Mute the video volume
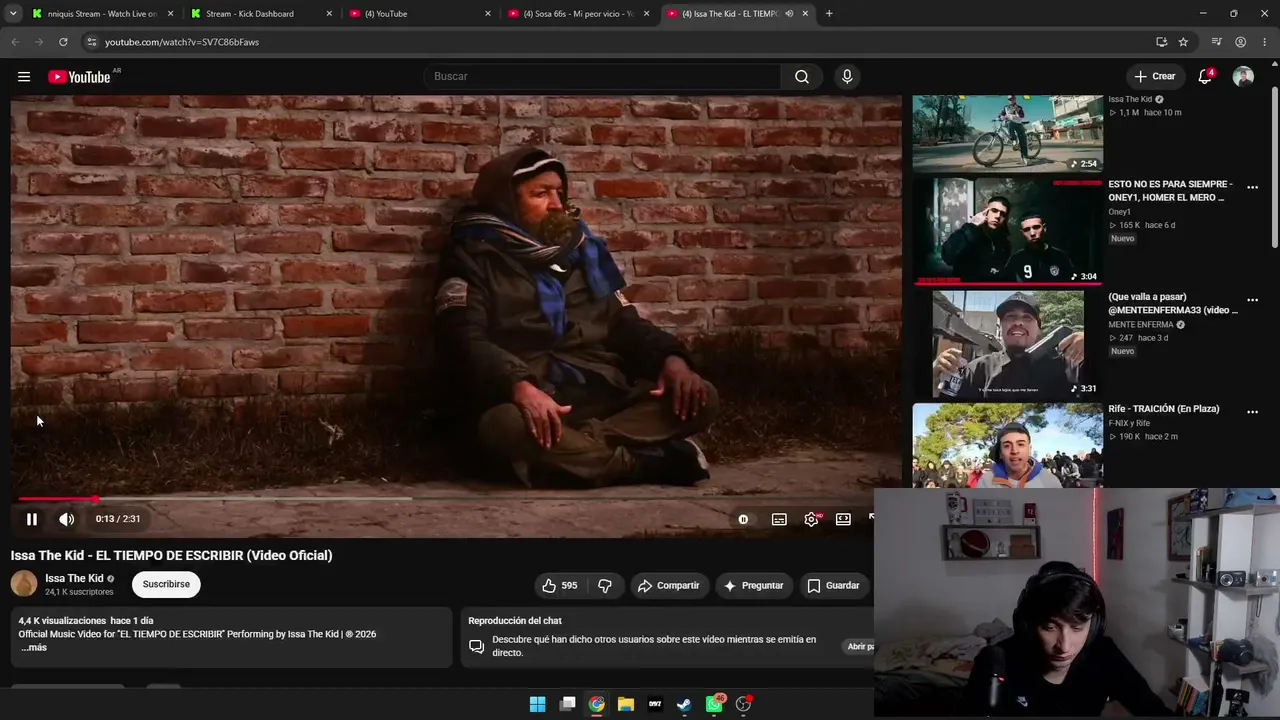This screenshot has width=1280, height=720. (67, 519)
